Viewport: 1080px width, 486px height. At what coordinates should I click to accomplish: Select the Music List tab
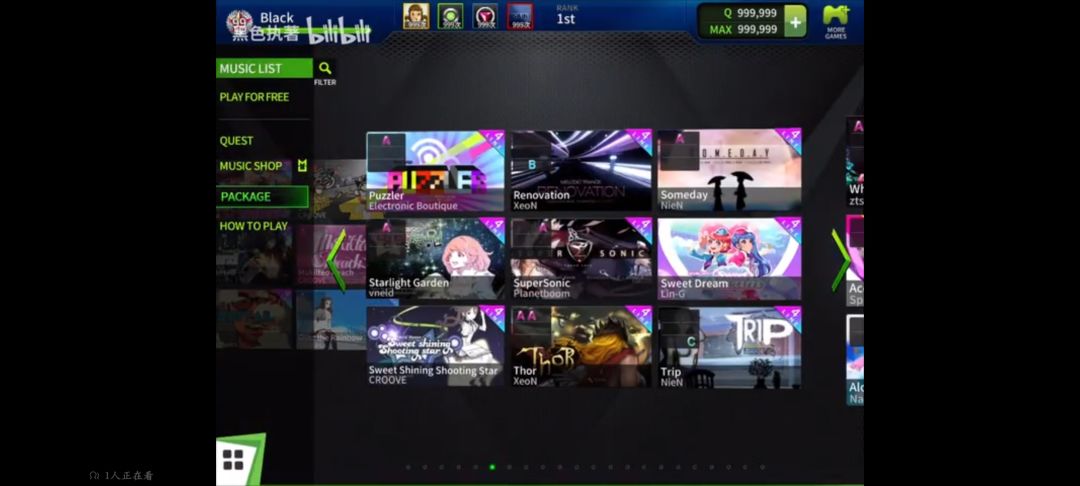[x=264, y=68]
